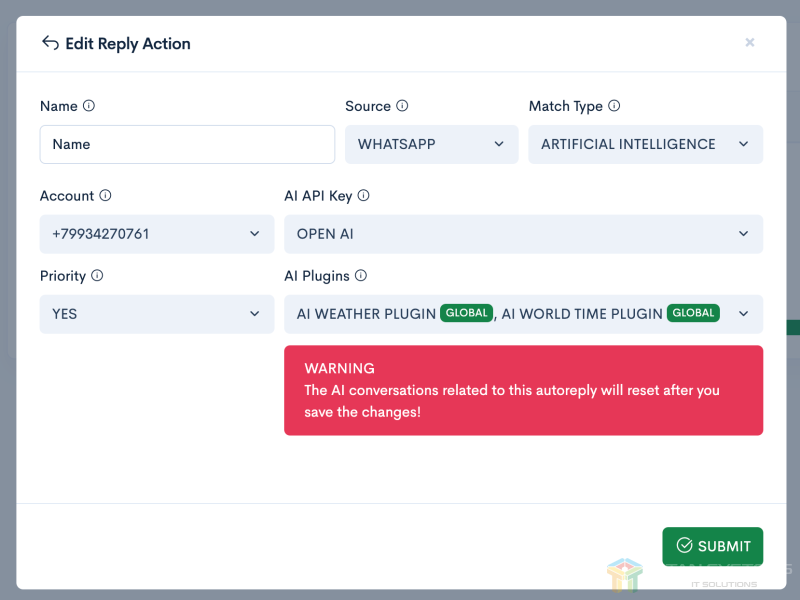Image resolution: width=800 pixels, height=600 pixels.
Task: Expand the Account dropdown with phone number
Action: pyautogui.click(x=156, y=234)
